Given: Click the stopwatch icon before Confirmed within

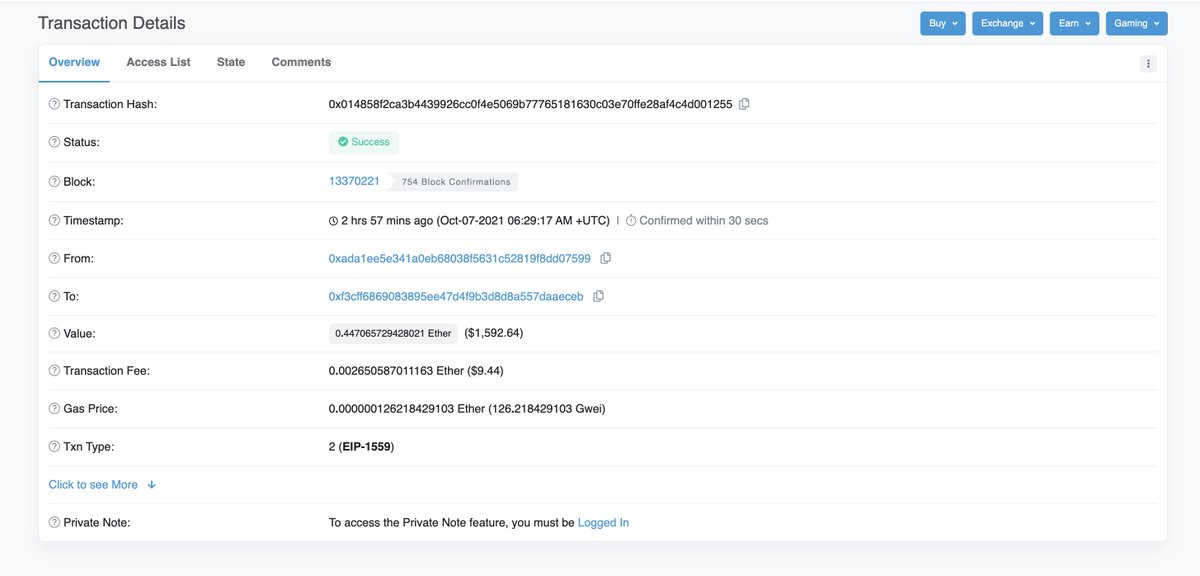Looking at the screenshot, I should tap(631, 220).
